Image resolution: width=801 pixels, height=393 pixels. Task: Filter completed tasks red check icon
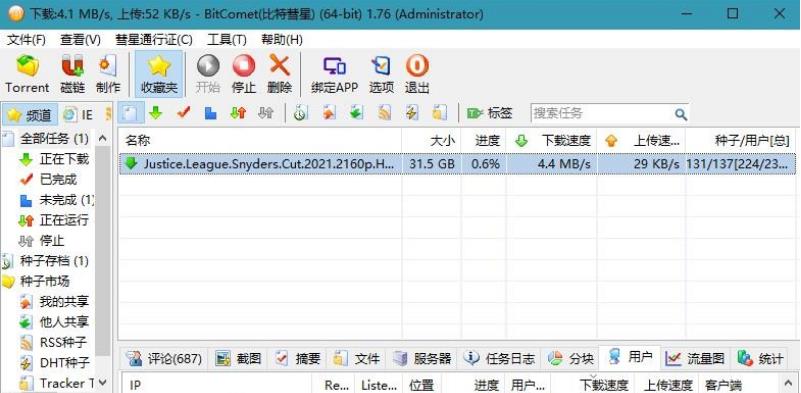click(x=183, y=113)
